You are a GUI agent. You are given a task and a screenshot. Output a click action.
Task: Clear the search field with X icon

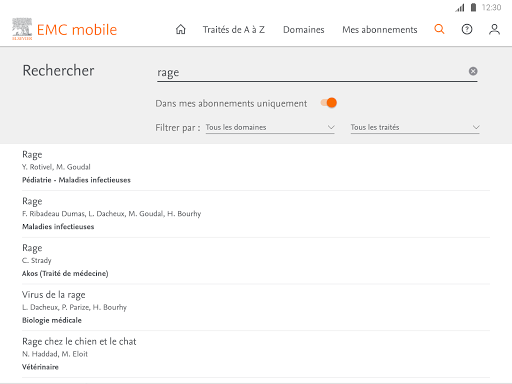[473, 71]
